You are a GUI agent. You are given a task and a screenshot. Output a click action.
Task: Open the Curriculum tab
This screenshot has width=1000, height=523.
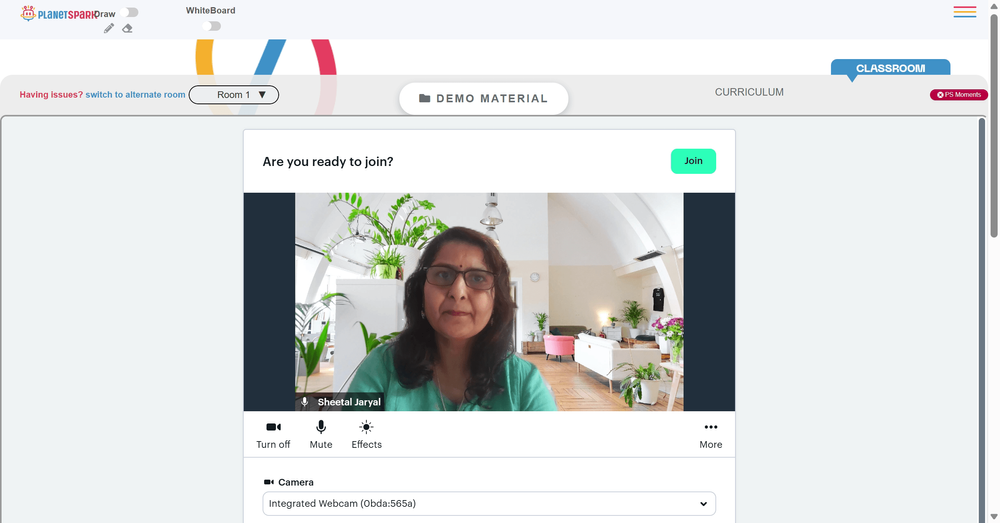pyautogui.click(x=749, y=92)
